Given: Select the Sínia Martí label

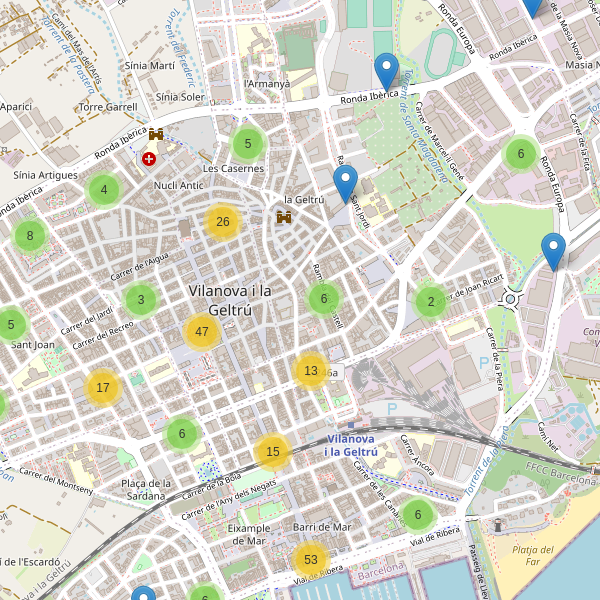Looking at the screenshot, I should pos(150,66).
